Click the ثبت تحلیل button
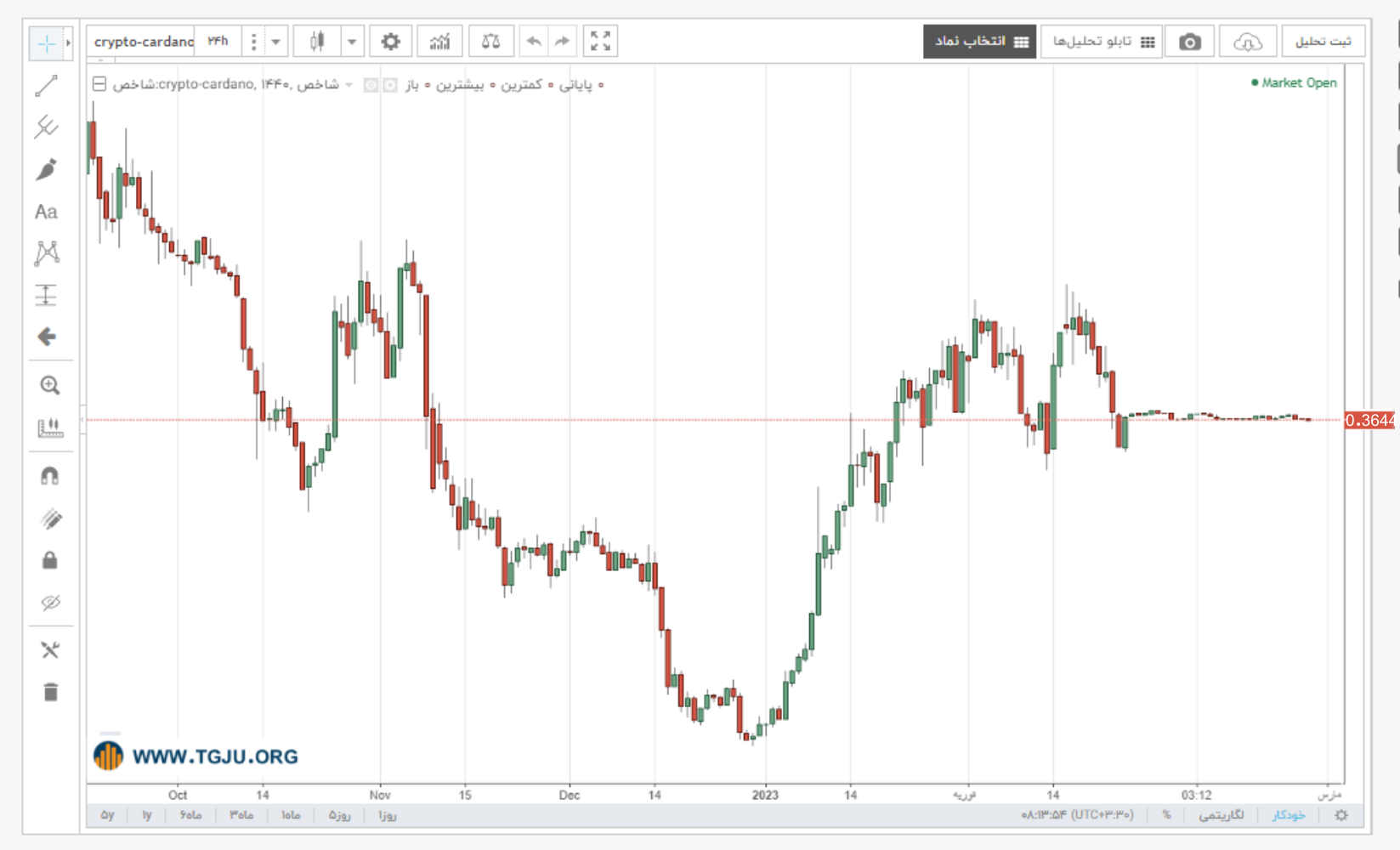Viewport: 1400px width, 850px height. (1323, 42)
